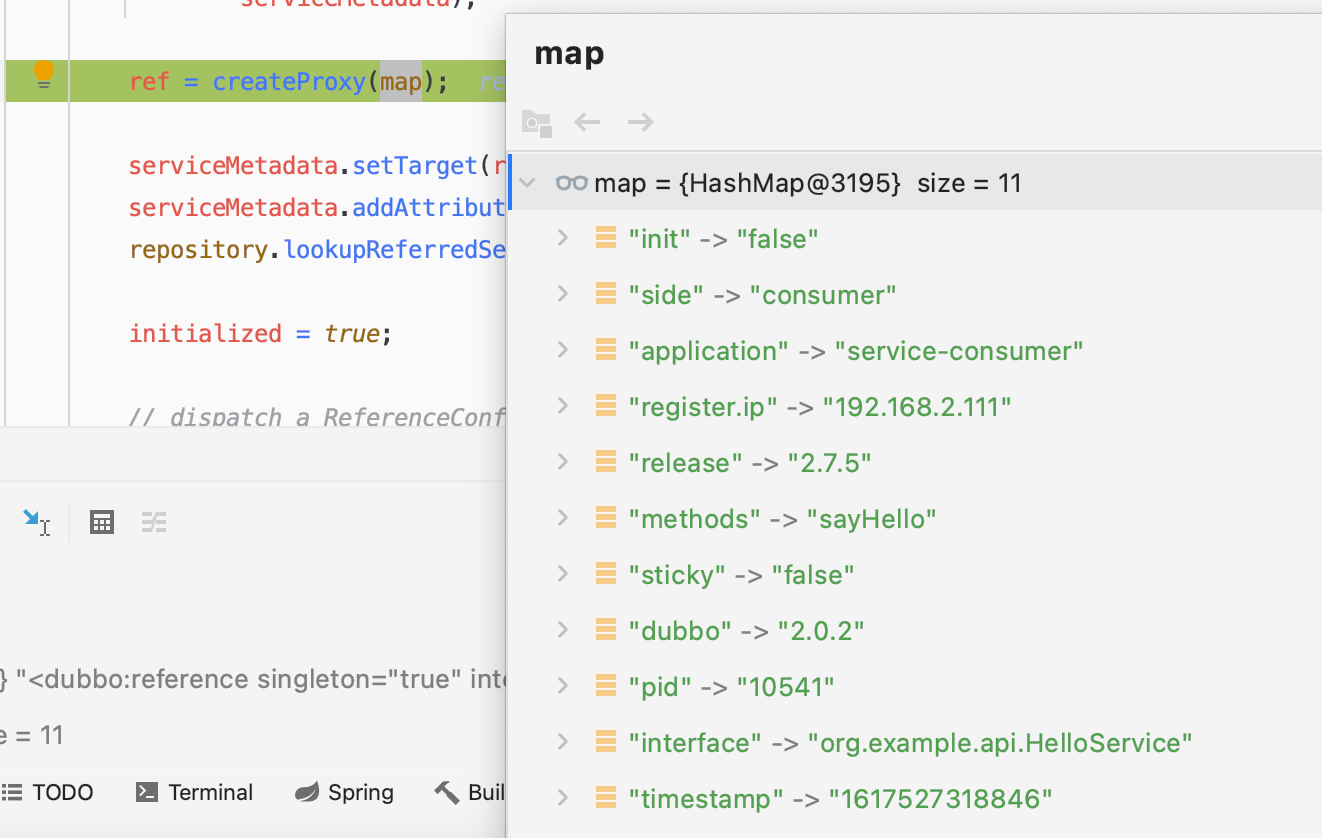Click the highlighted map argument in editor
Image resolution: width=1322 pixels, height=838 pixels.
401,81
